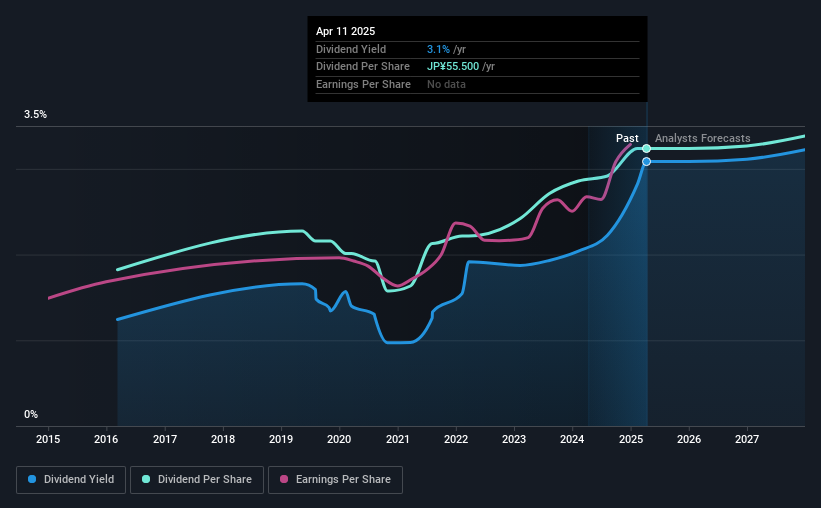Click the 2018 x-axis label

tap(223, 439)
